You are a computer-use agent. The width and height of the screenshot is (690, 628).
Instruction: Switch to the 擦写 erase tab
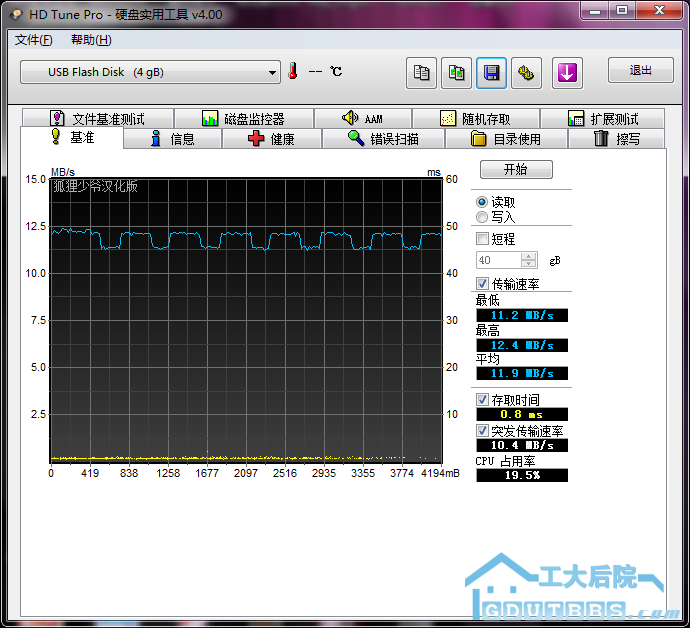617,139
